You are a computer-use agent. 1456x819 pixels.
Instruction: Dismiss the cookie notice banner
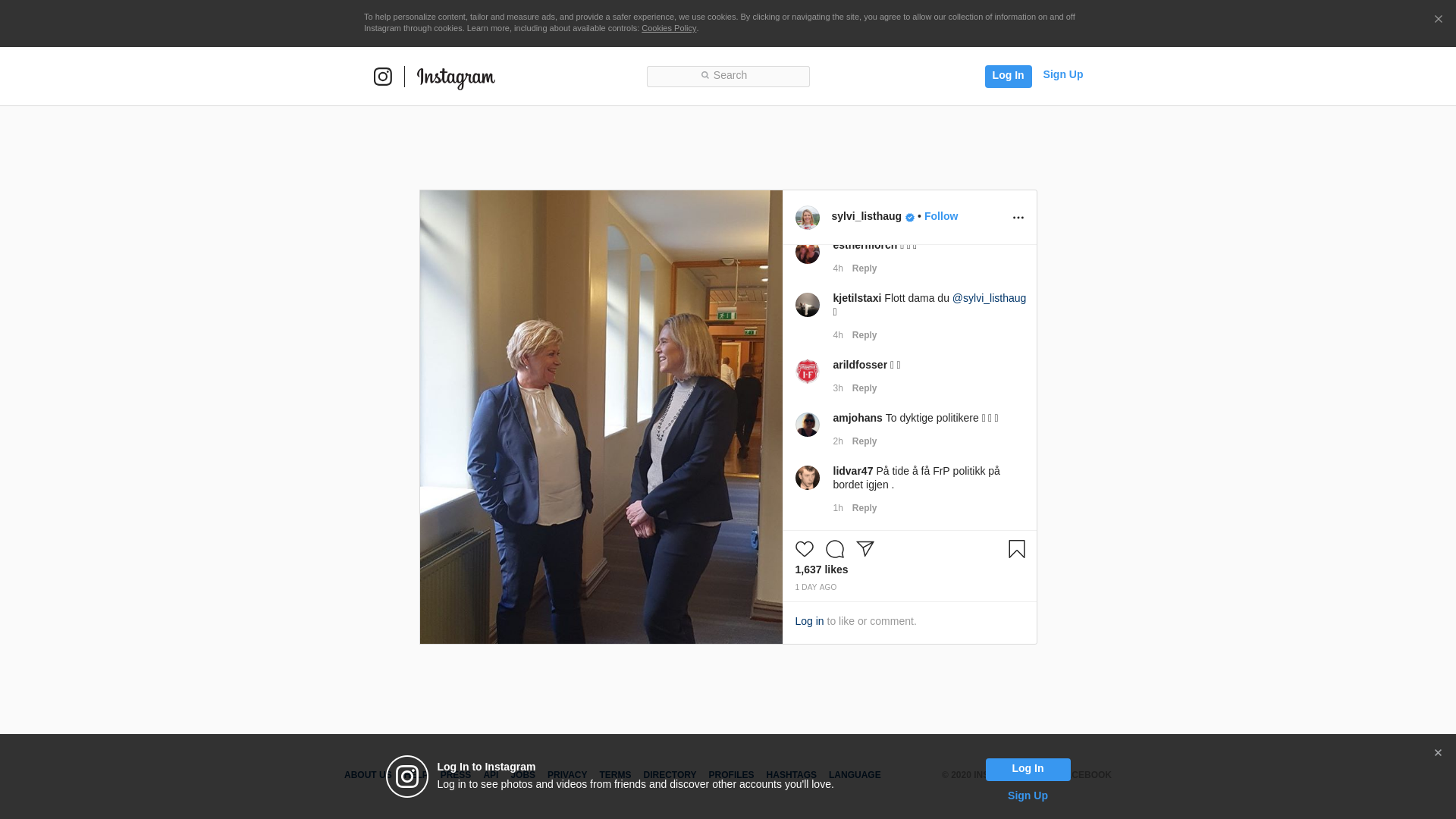click(1438, 20)
